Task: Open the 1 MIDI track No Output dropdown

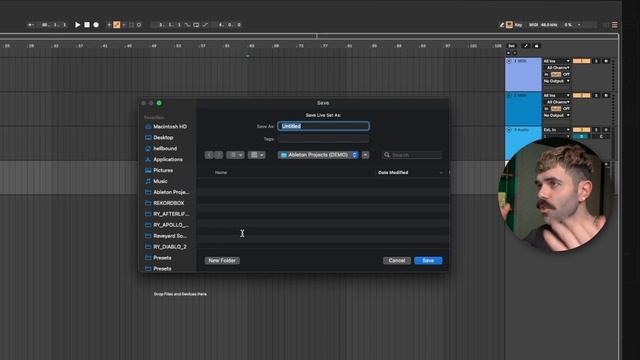Action: click(x=556, y=81)
